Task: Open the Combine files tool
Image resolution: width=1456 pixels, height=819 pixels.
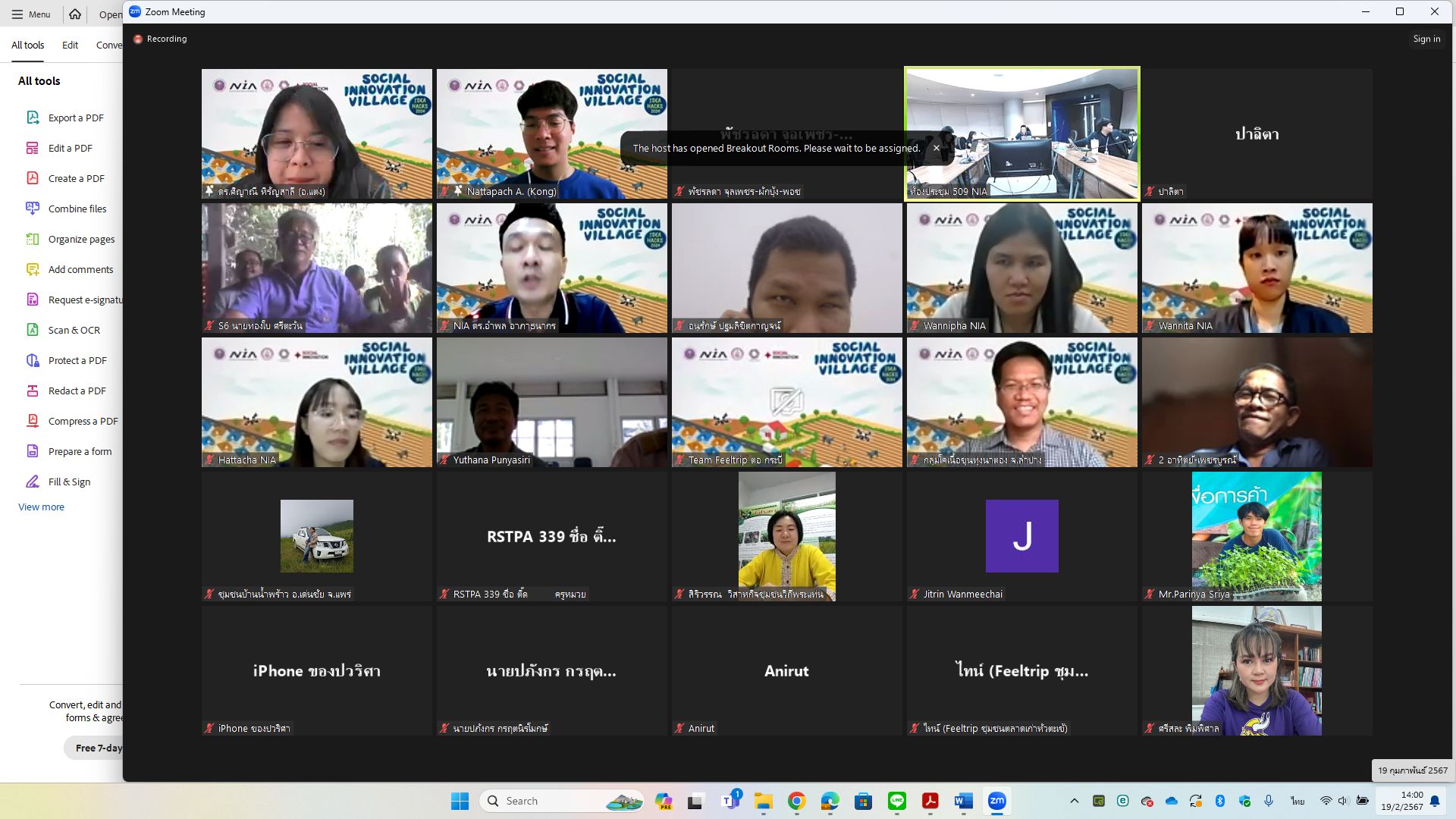Action: pyautogui.click(x=77, y=209)
